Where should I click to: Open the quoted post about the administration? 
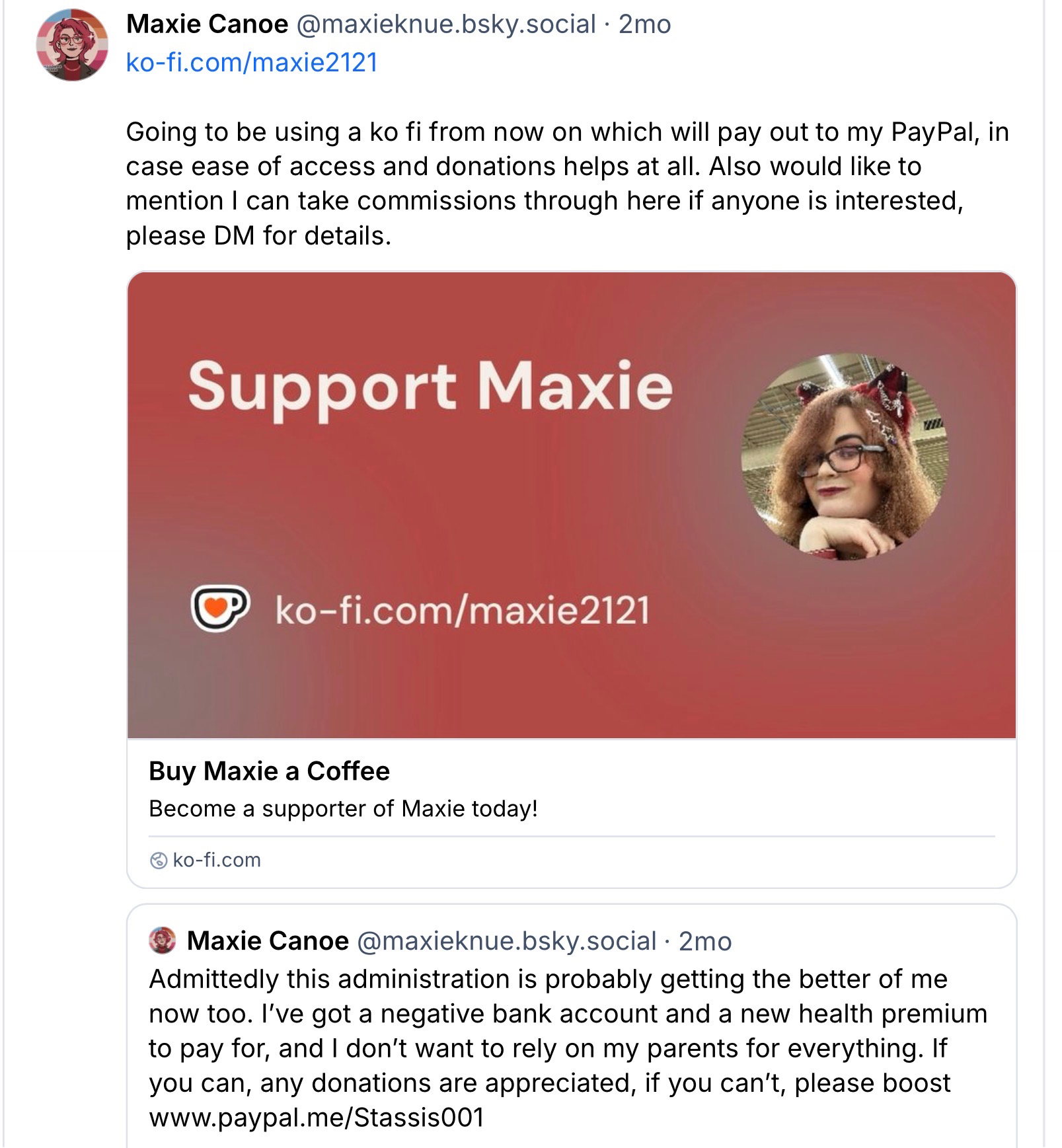[567, 1031]
